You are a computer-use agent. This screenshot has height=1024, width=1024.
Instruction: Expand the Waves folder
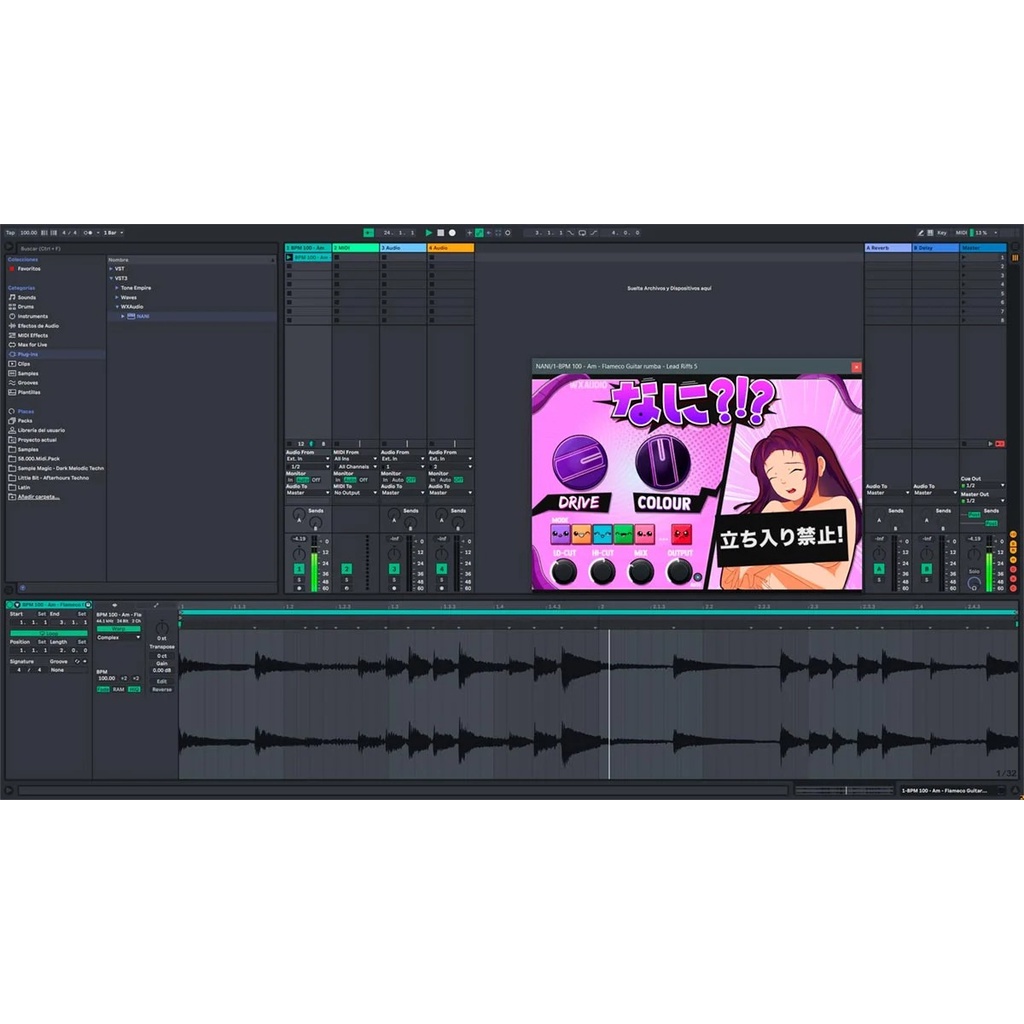click(117, 297)
